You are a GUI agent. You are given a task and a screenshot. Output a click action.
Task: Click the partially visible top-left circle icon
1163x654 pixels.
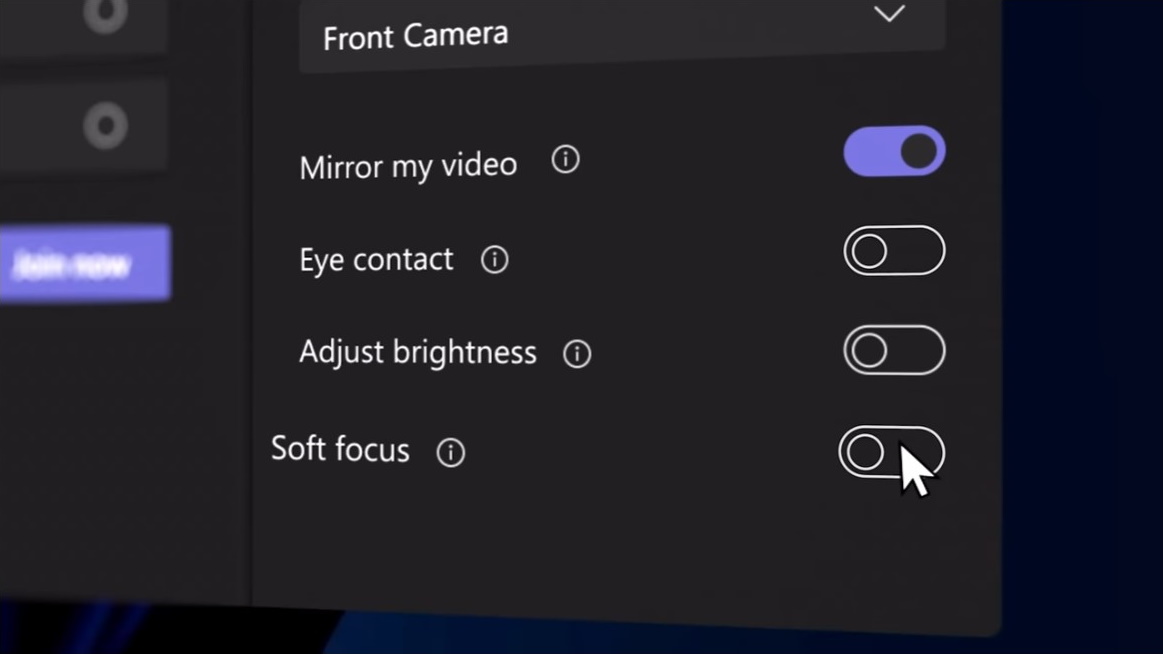[x=105, y=12]
